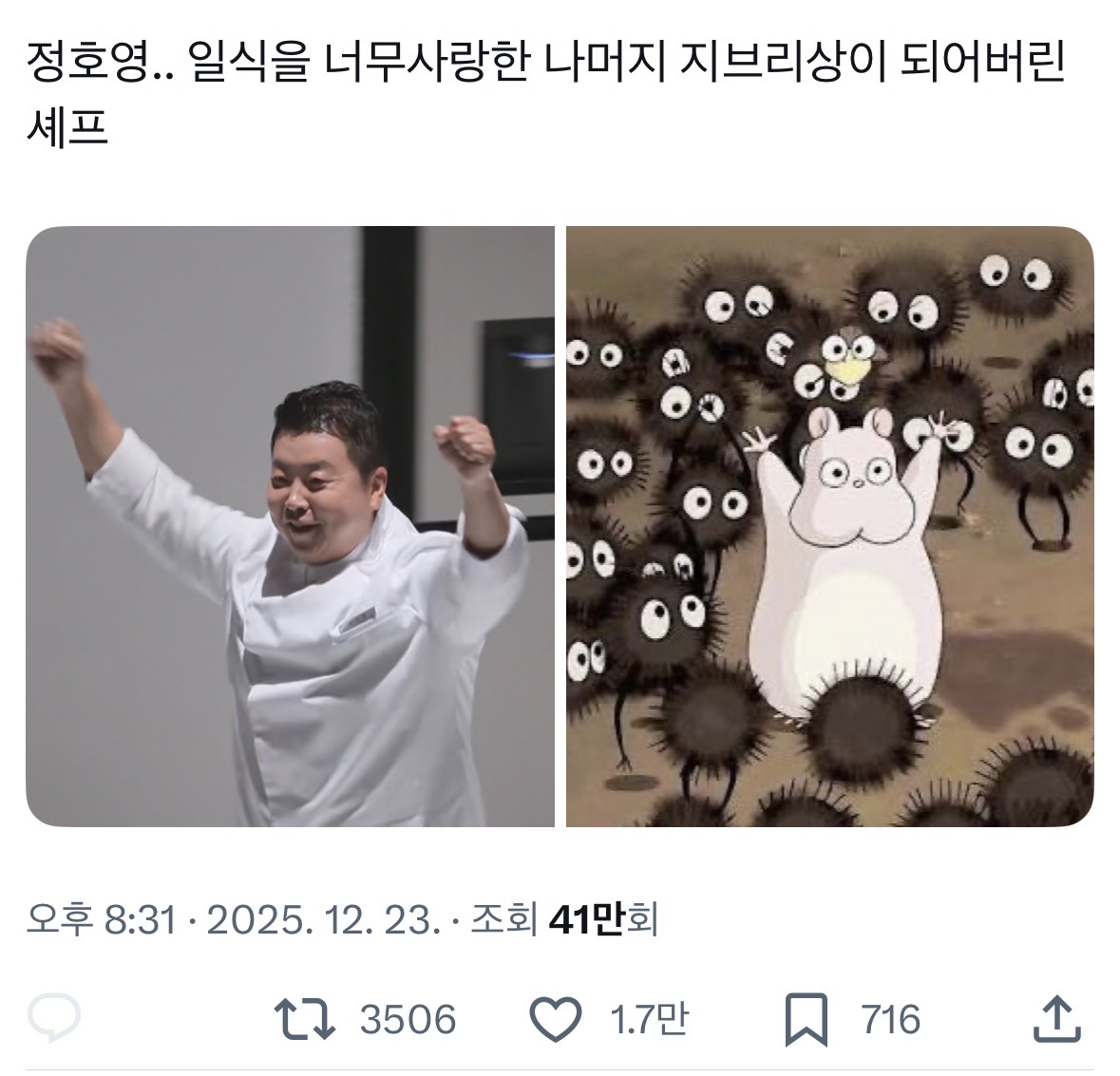This screenshot has height=1076, width=1120.
Task: Click the retweet arrows icon
Action: (x=305, y=1018)
